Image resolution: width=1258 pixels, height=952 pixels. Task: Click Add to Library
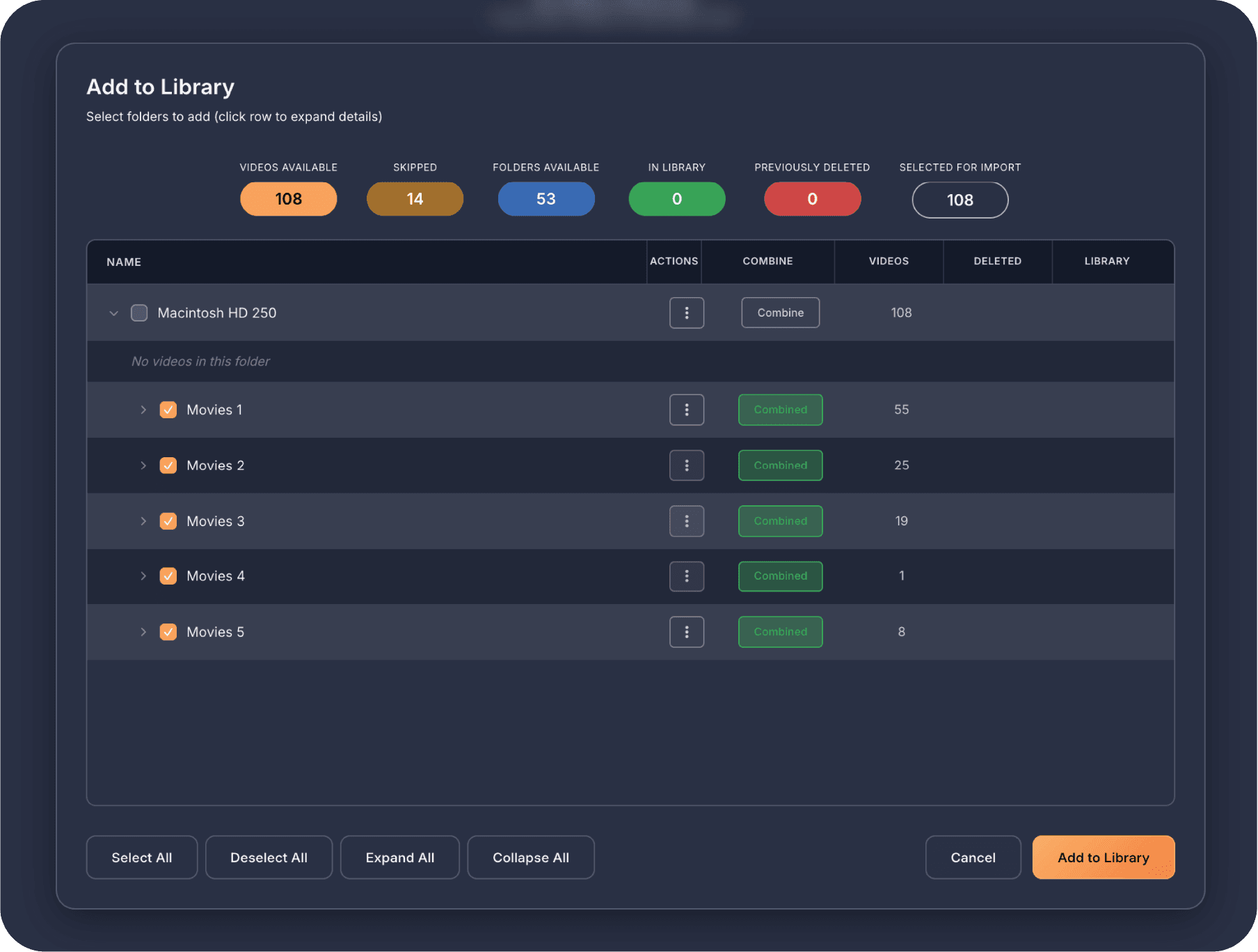pos(1103,857)
